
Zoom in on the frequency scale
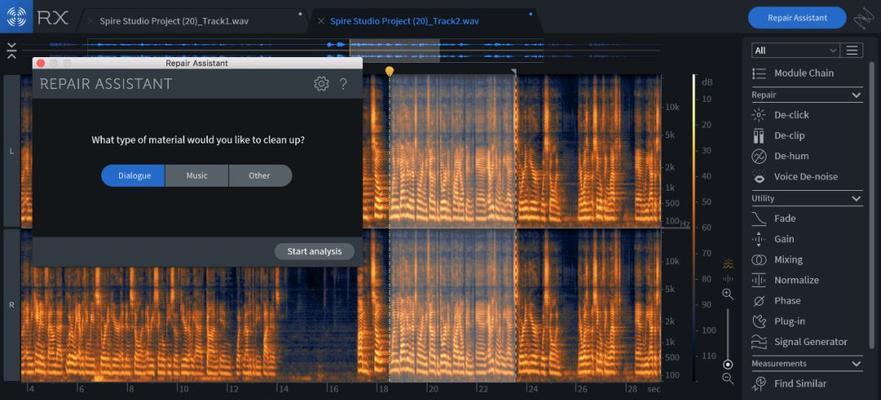pyautogui.click(x=728, y=294)
